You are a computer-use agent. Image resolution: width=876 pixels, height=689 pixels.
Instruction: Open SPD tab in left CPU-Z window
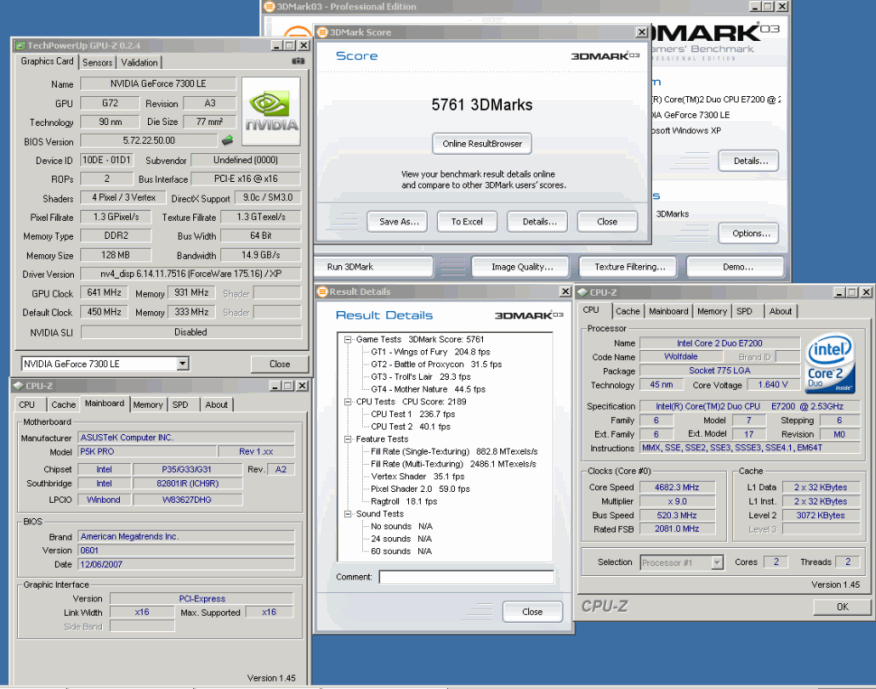point(180,405)
